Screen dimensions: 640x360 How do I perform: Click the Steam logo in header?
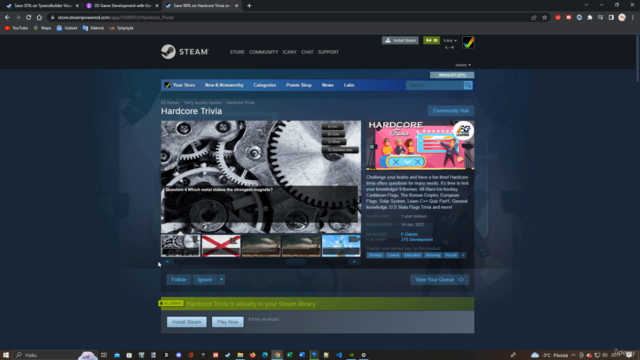(x=185, y=52)
